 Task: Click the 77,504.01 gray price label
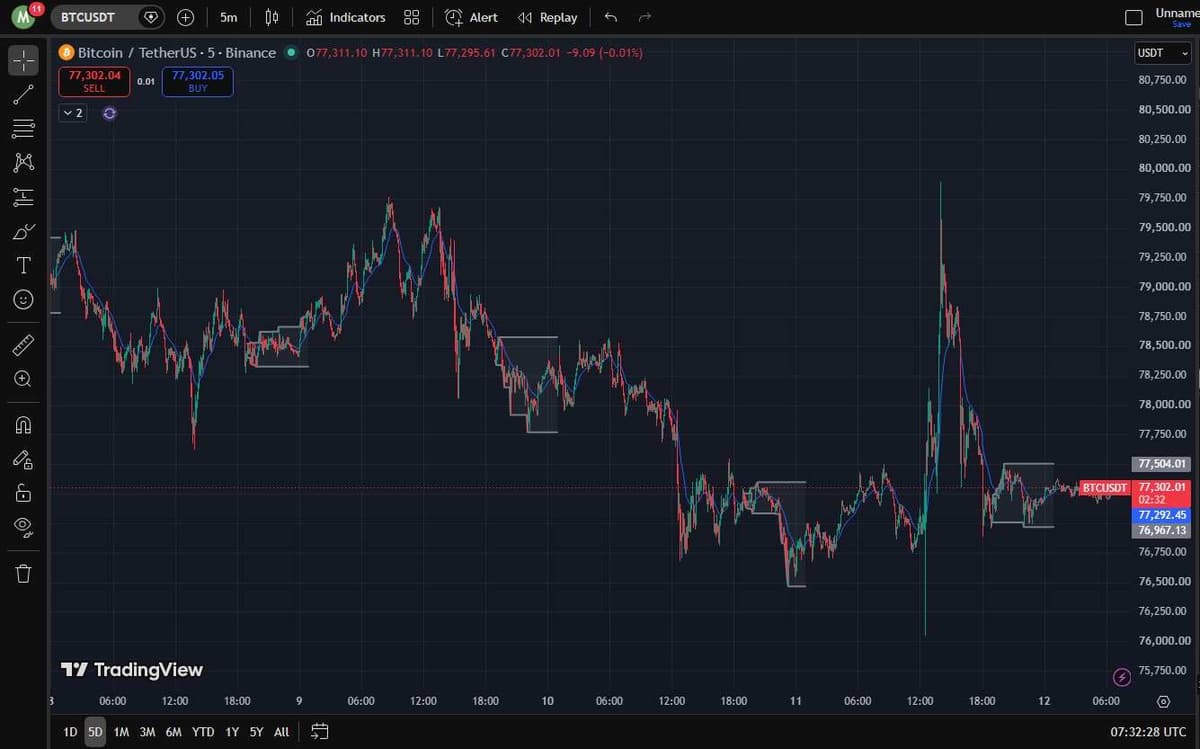[x=1160, y=464]
